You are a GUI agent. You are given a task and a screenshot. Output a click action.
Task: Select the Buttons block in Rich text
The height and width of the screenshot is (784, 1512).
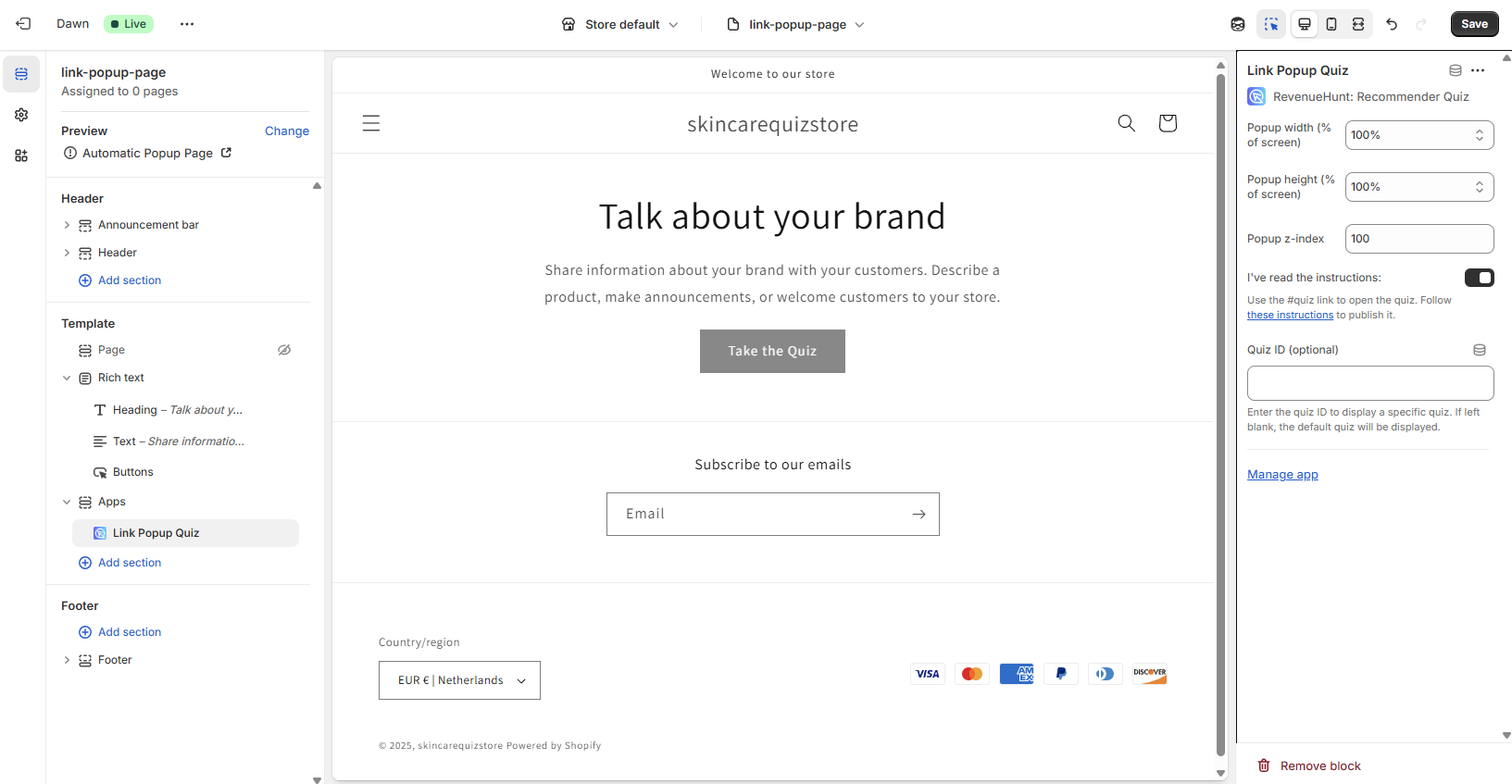coord(133,472)
